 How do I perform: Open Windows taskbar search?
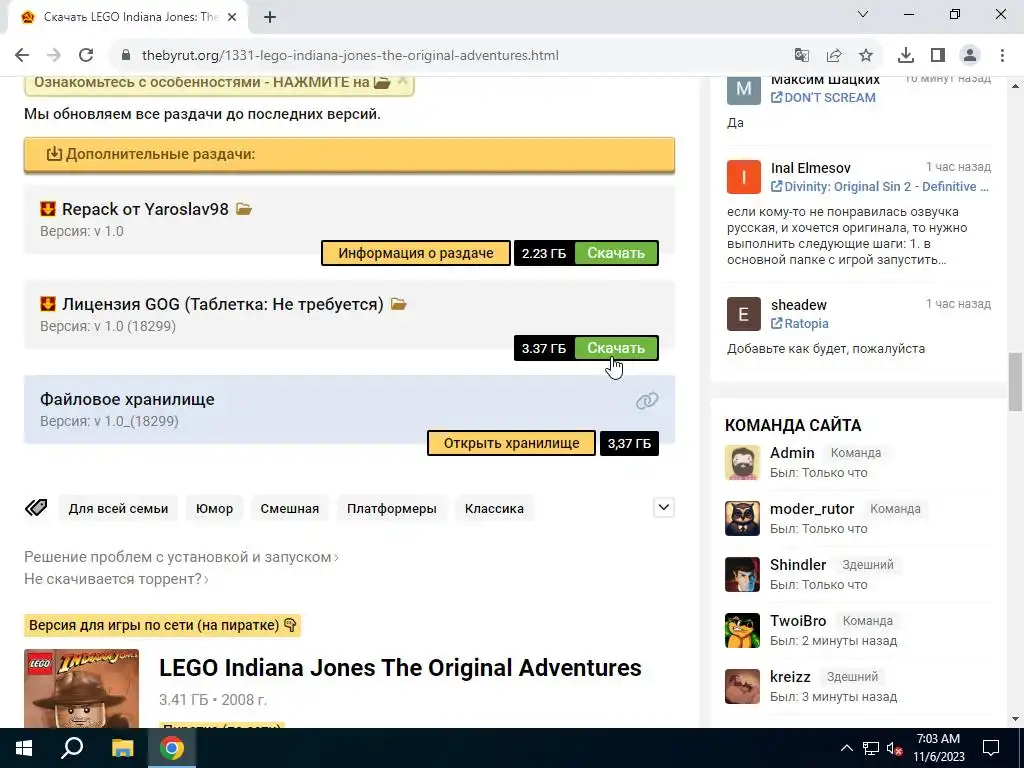(72, 748)
